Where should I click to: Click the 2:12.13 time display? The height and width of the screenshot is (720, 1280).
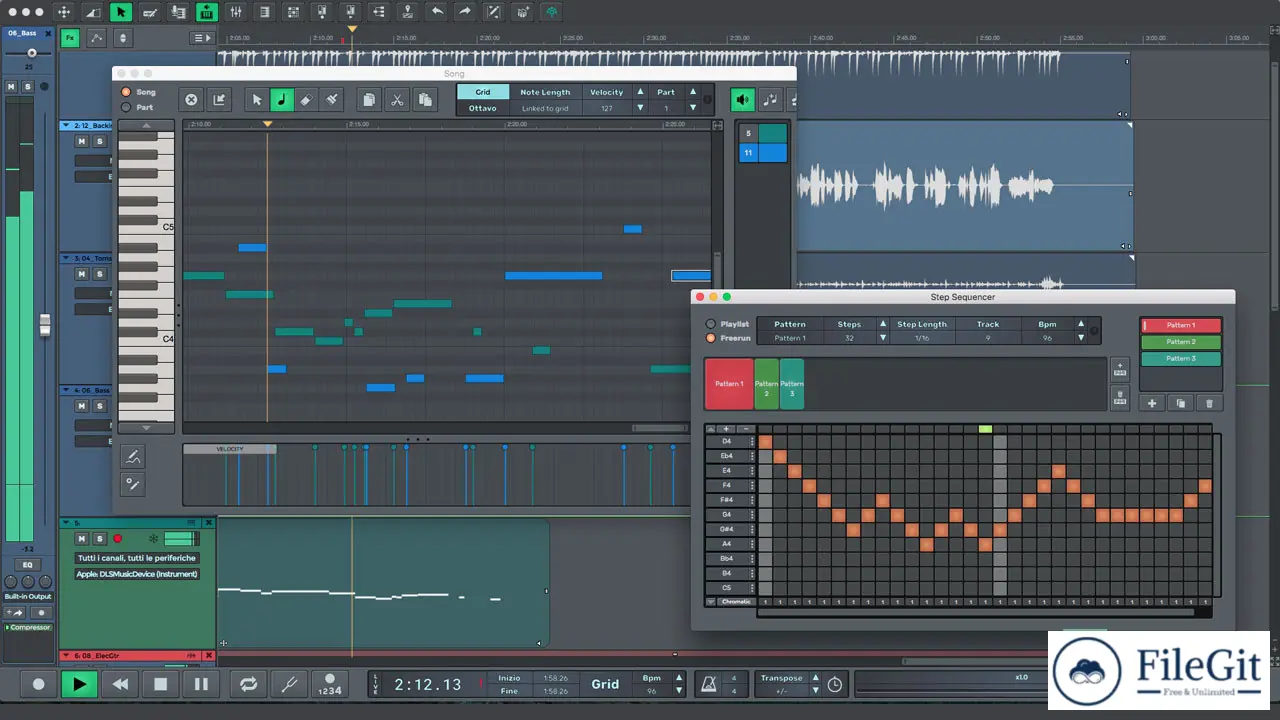(428, 685)
